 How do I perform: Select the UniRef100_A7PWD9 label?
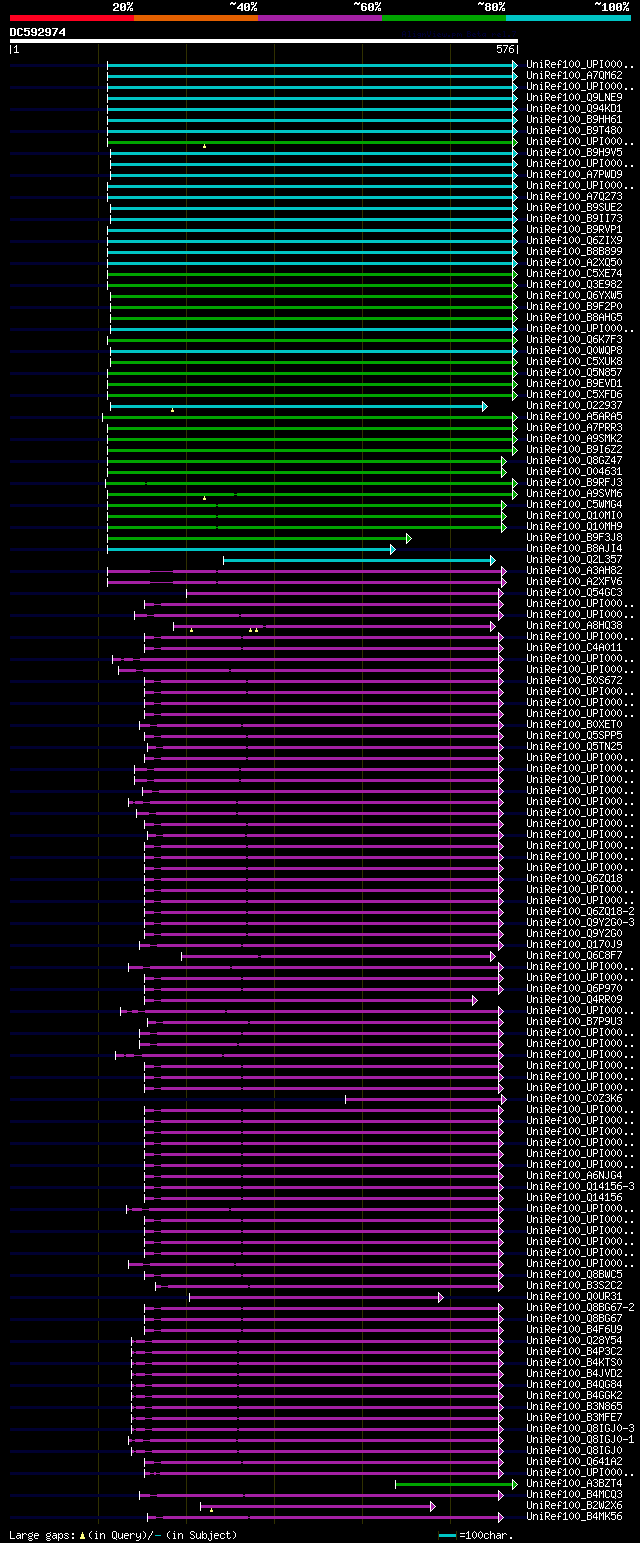[x=574, y=174]
